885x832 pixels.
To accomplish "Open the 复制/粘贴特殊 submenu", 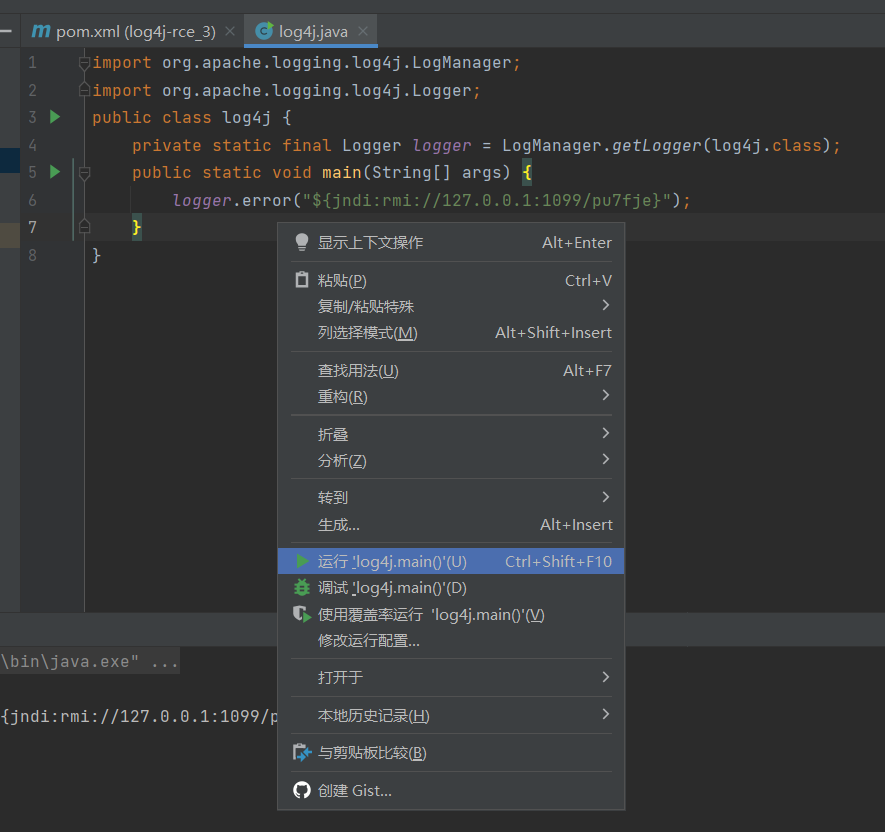I will (x=451, y=306).
